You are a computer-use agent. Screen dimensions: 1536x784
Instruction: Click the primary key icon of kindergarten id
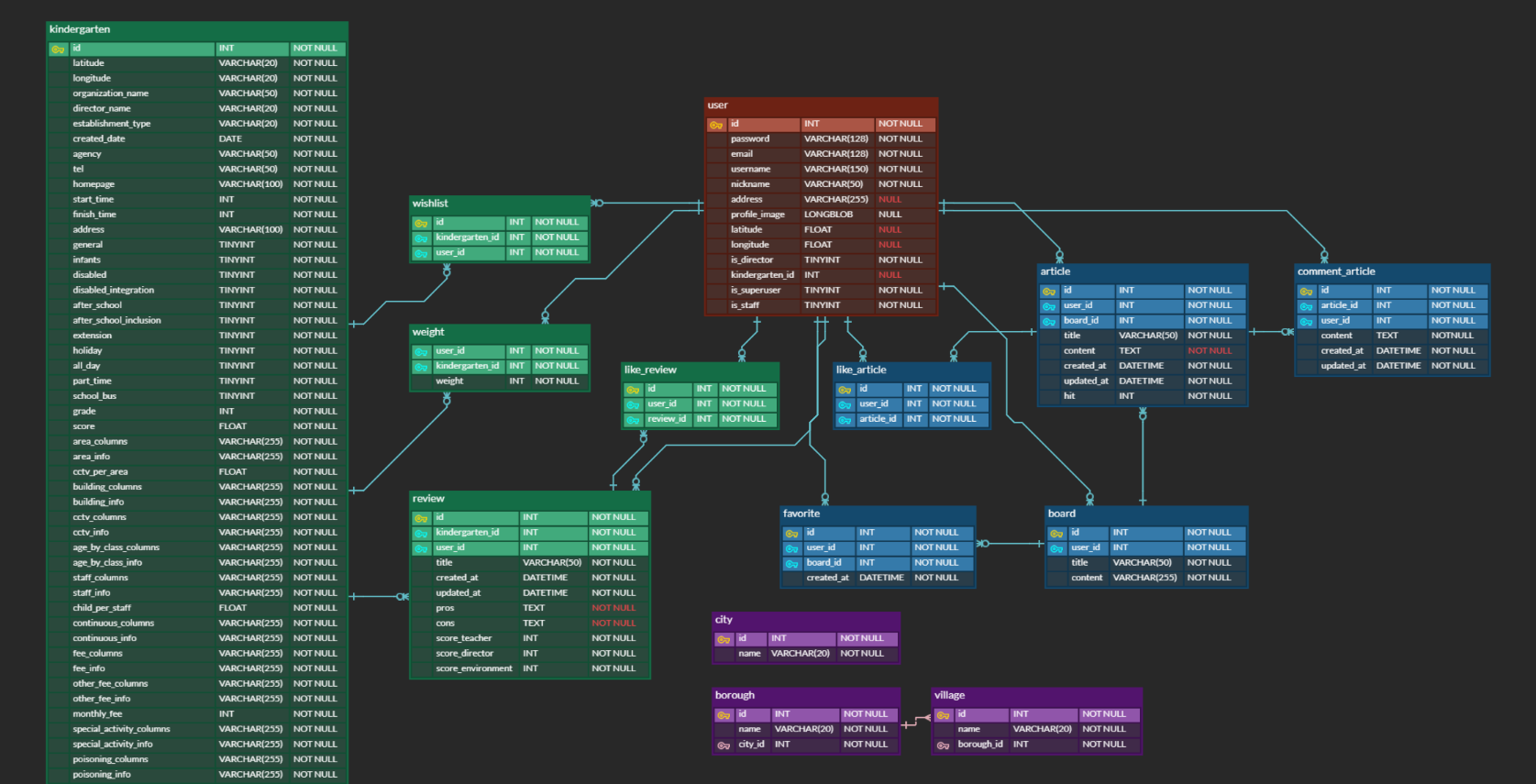coord(57,49)
